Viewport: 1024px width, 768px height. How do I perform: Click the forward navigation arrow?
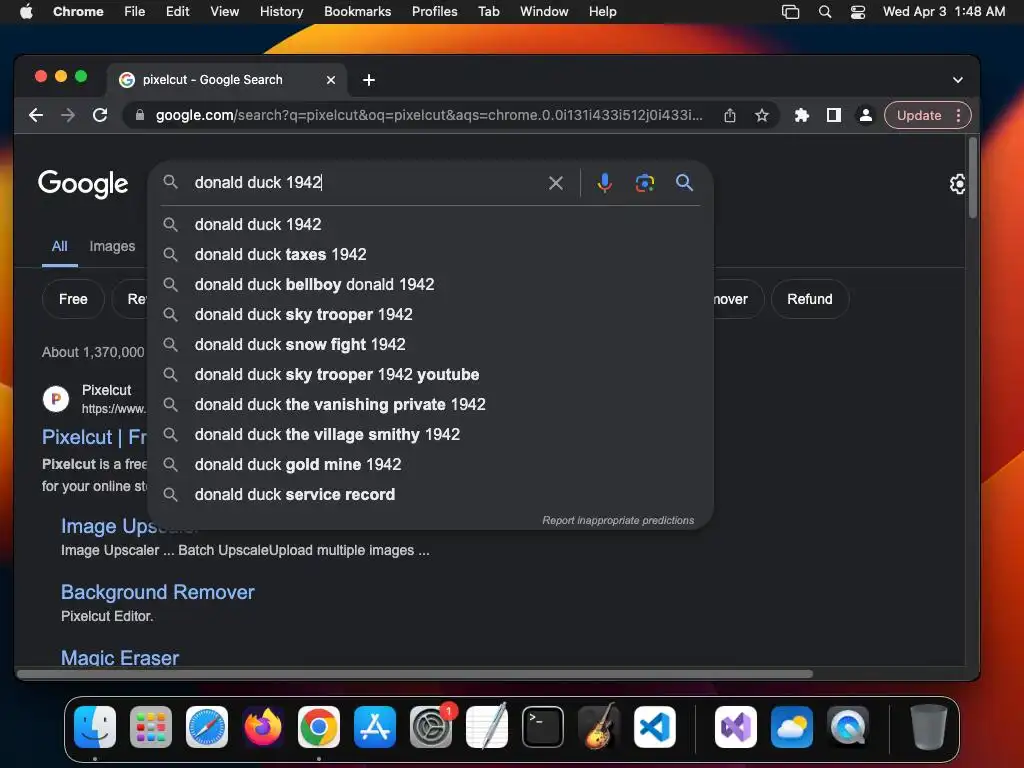pos(68,116)
